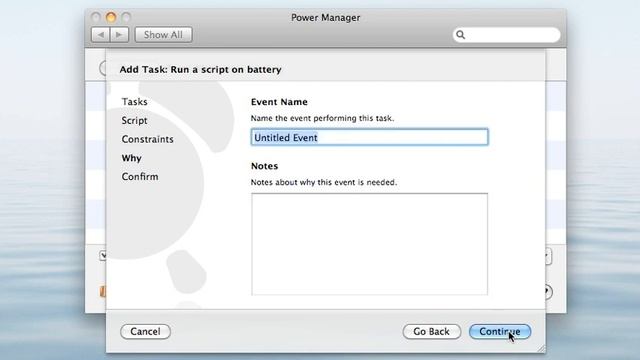The width and height of the screenshot is (640, 360).
Task: Cancel the Add Task dialog
Action: [145, 331]
